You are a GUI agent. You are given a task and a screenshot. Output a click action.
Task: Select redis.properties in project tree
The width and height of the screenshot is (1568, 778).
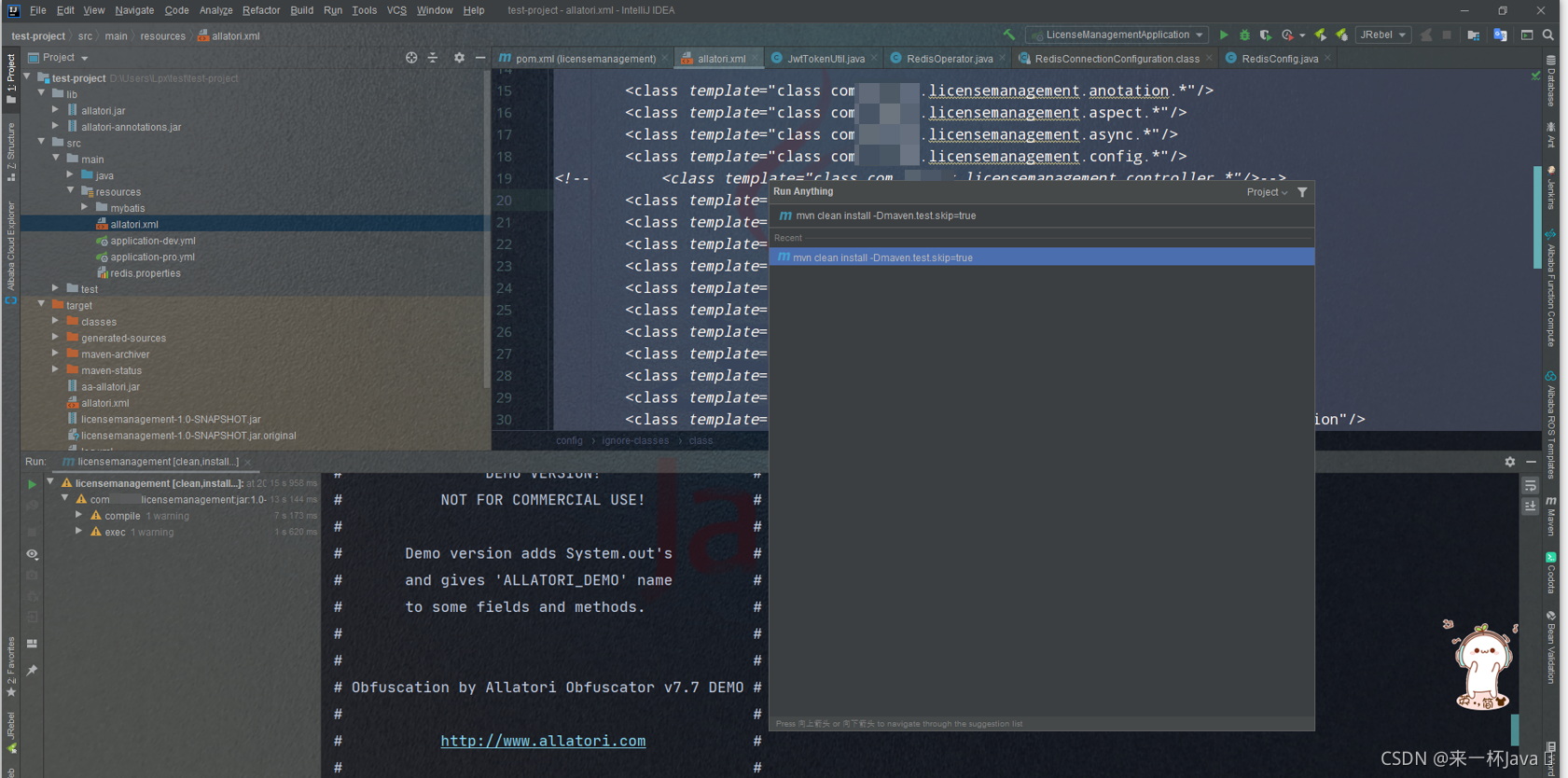tap(146, 273)
